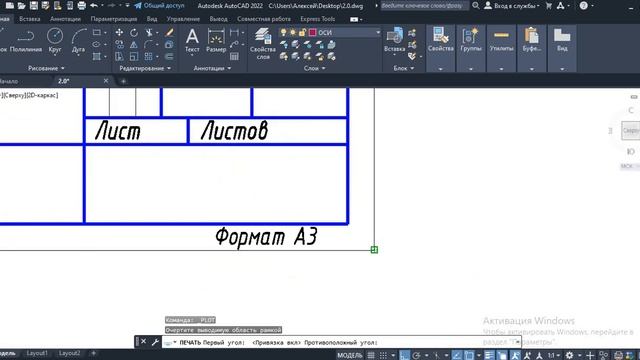Open Layer Properties (Свойства слоя)
This screenshot has width=640, height=360.
click(x=263, y=44)
